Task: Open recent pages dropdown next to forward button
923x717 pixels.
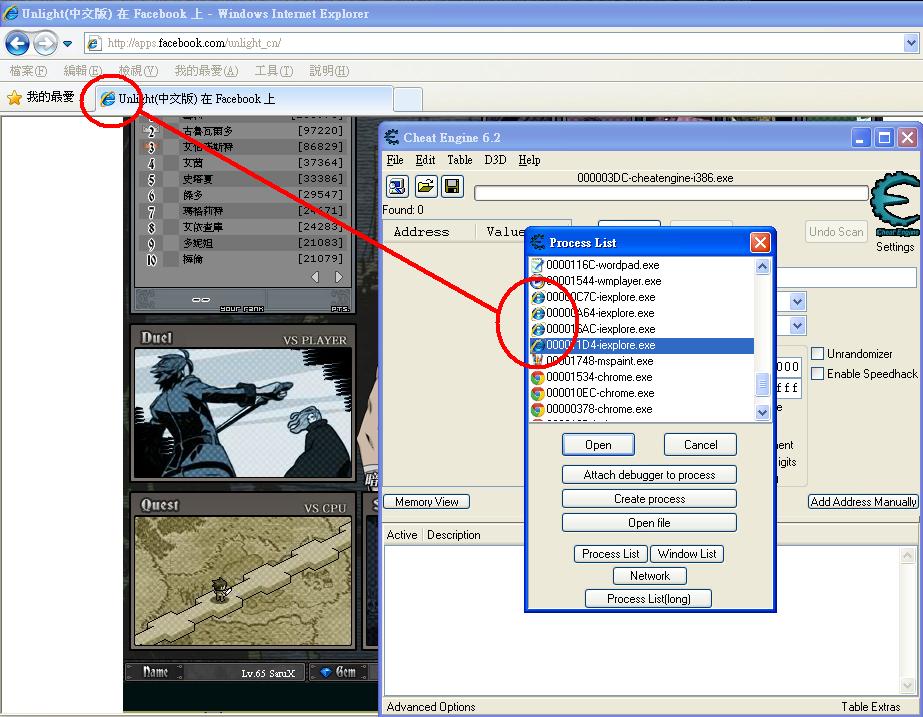Action: coord(67,44)
